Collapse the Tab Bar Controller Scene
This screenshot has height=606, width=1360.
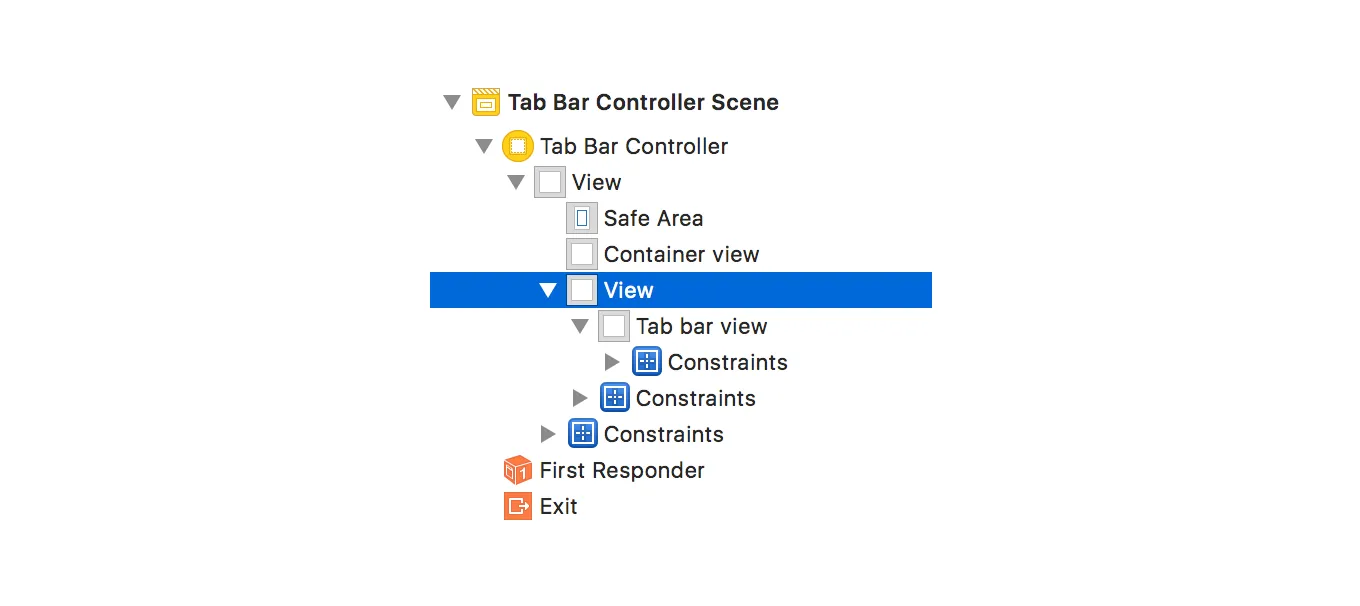point(452,102)
